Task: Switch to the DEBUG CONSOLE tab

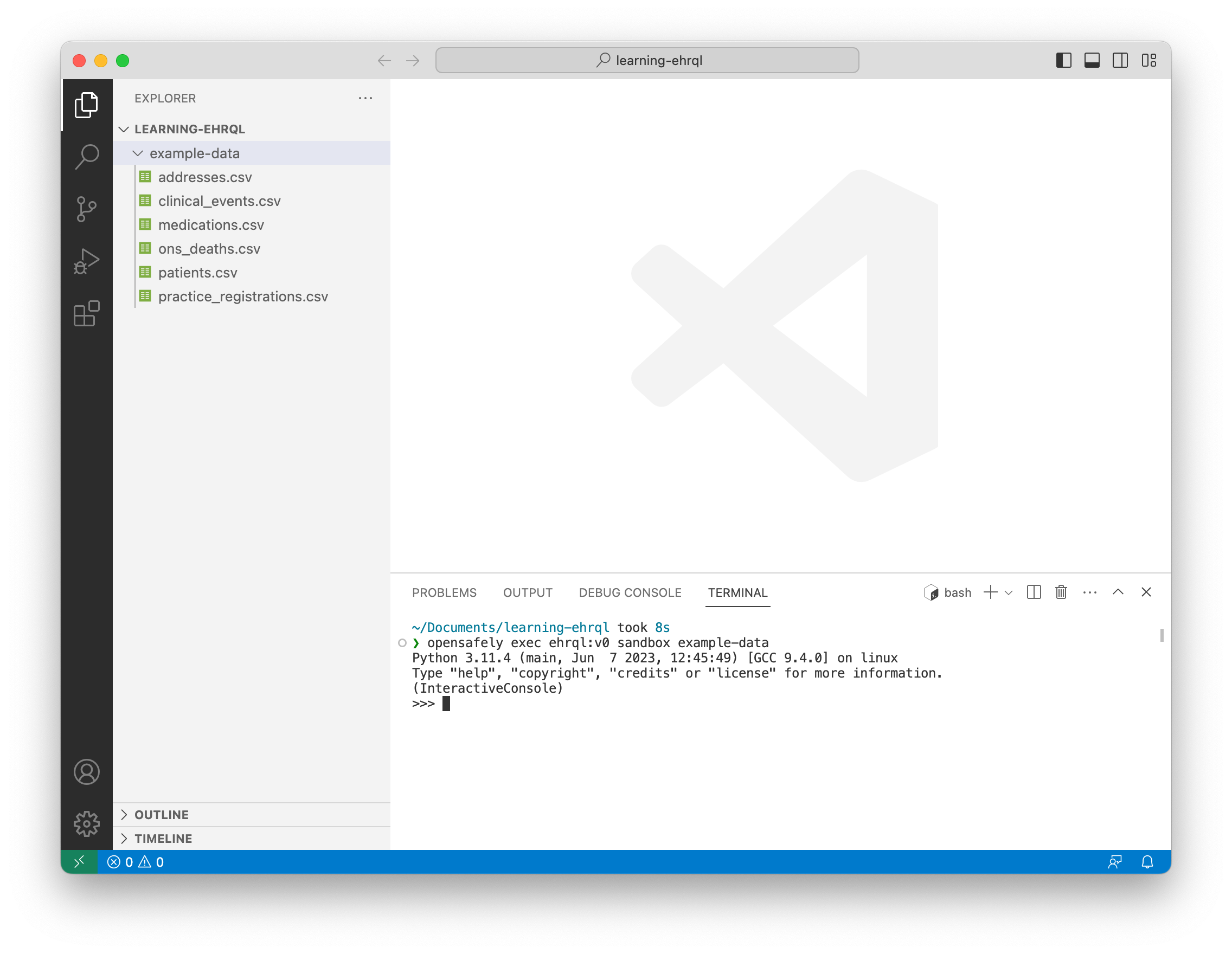Action: 630,592
